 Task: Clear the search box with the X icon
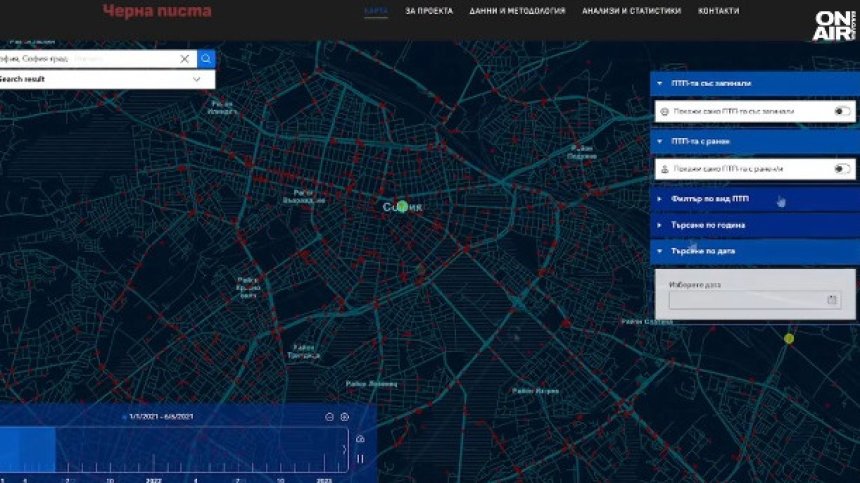click(185, 59)
